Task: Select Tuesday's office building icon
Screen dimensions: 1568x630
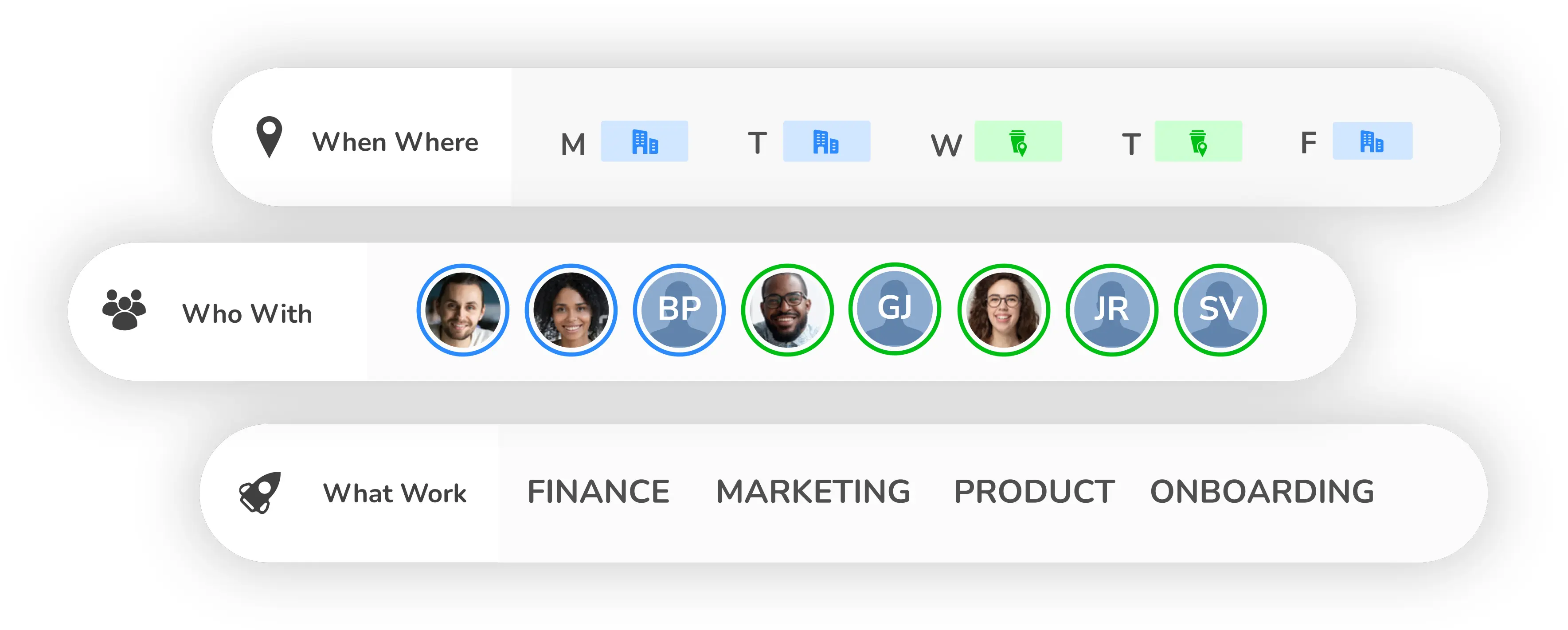Action: tap(826, 142)
